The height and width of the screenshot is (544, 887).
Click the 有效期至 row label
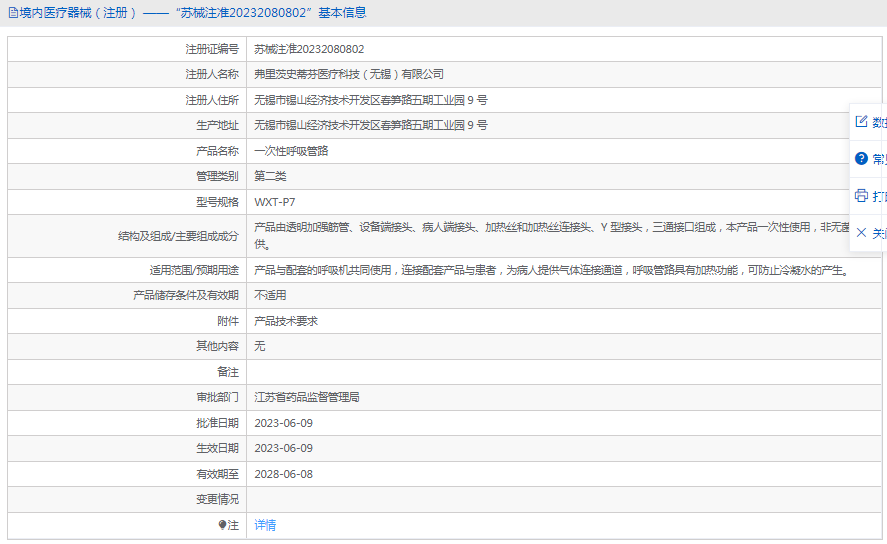pyautogui.click(x=217, y=474)
